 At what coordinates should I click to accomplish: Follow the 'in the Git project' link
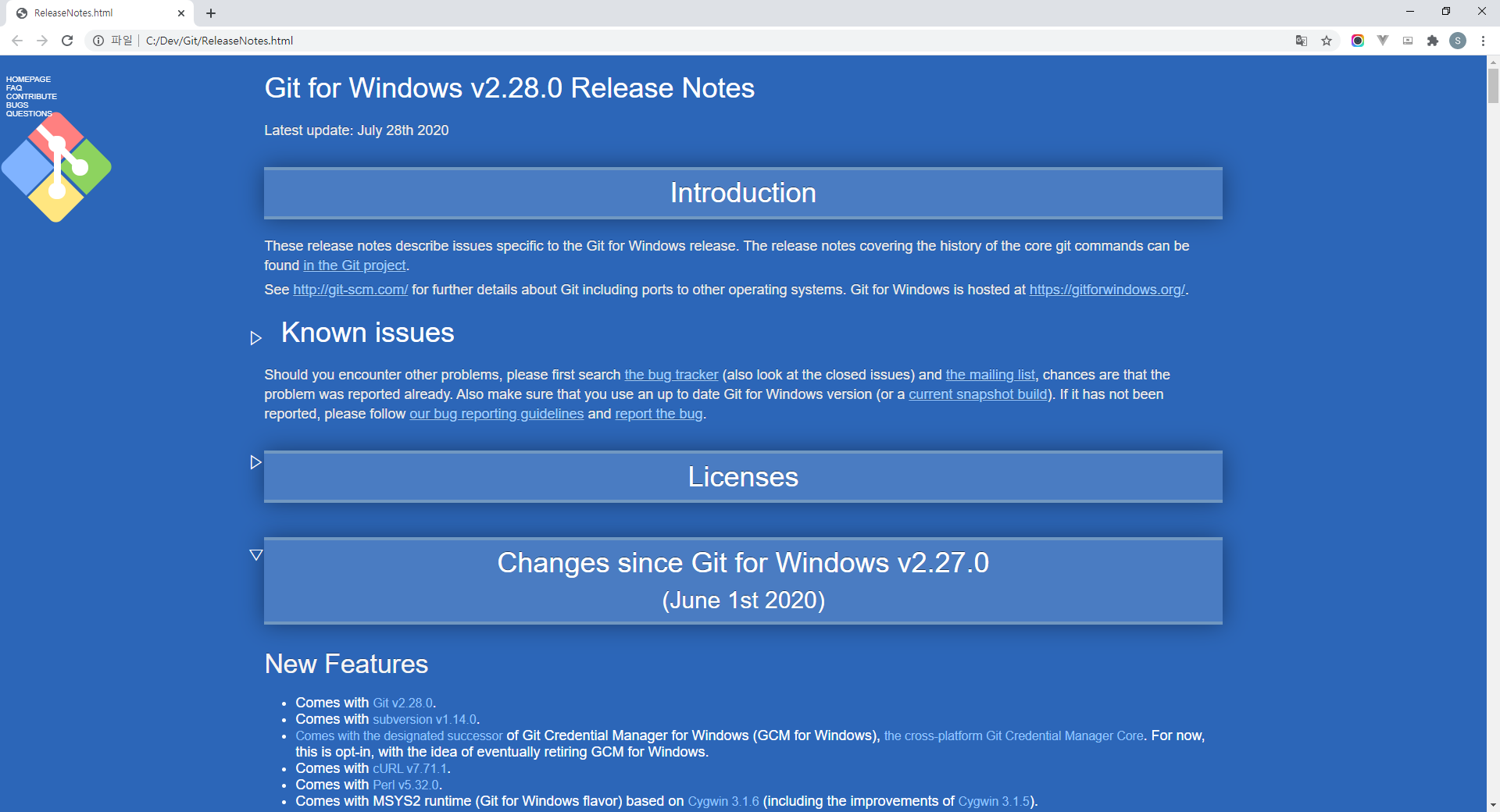point(355,265)
